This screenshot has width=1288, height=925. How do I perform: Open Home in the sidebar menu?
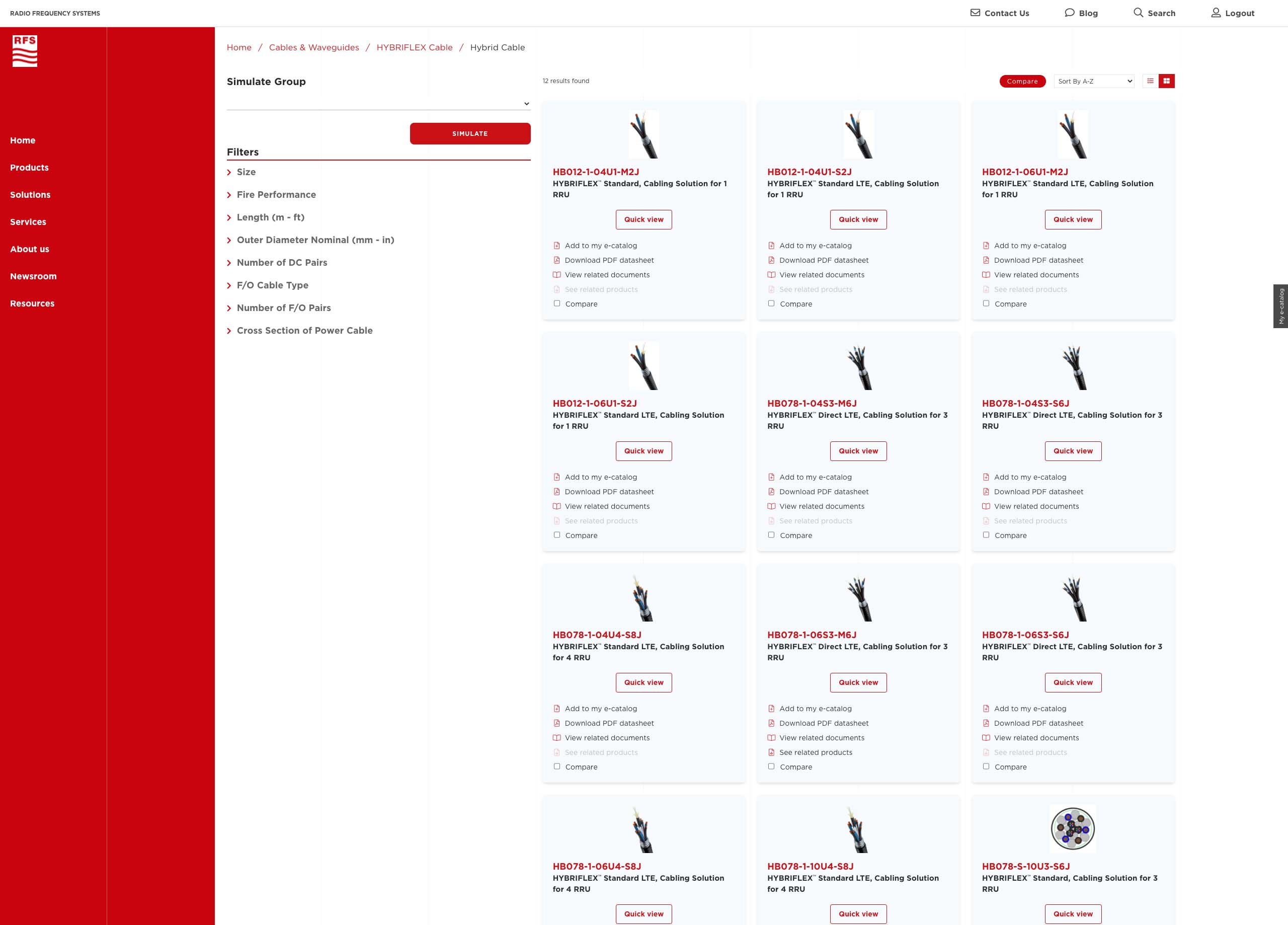point(23,140)
